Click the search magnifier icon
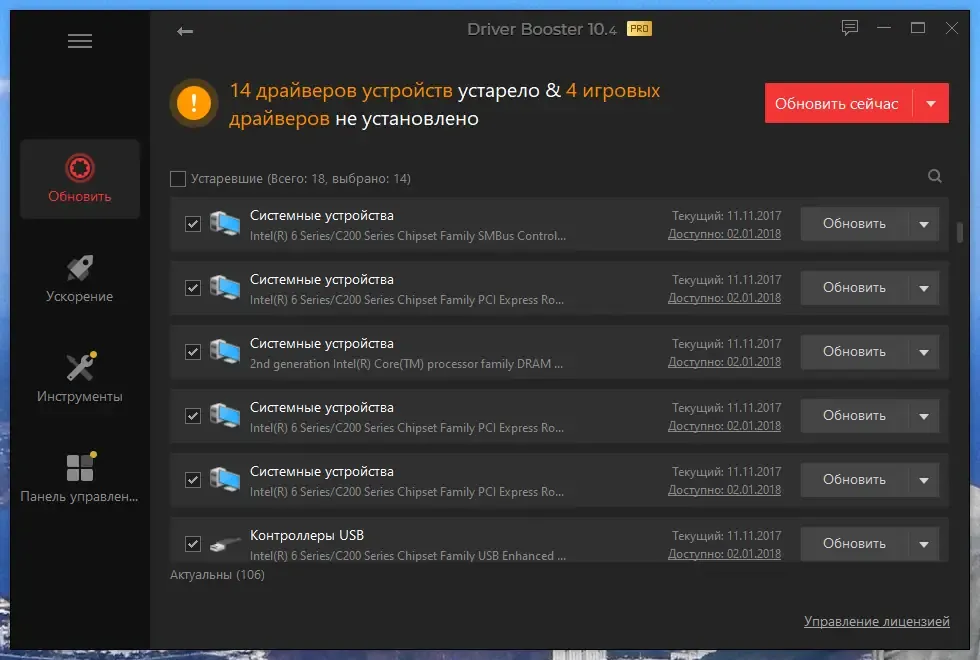 coord(935,177)
